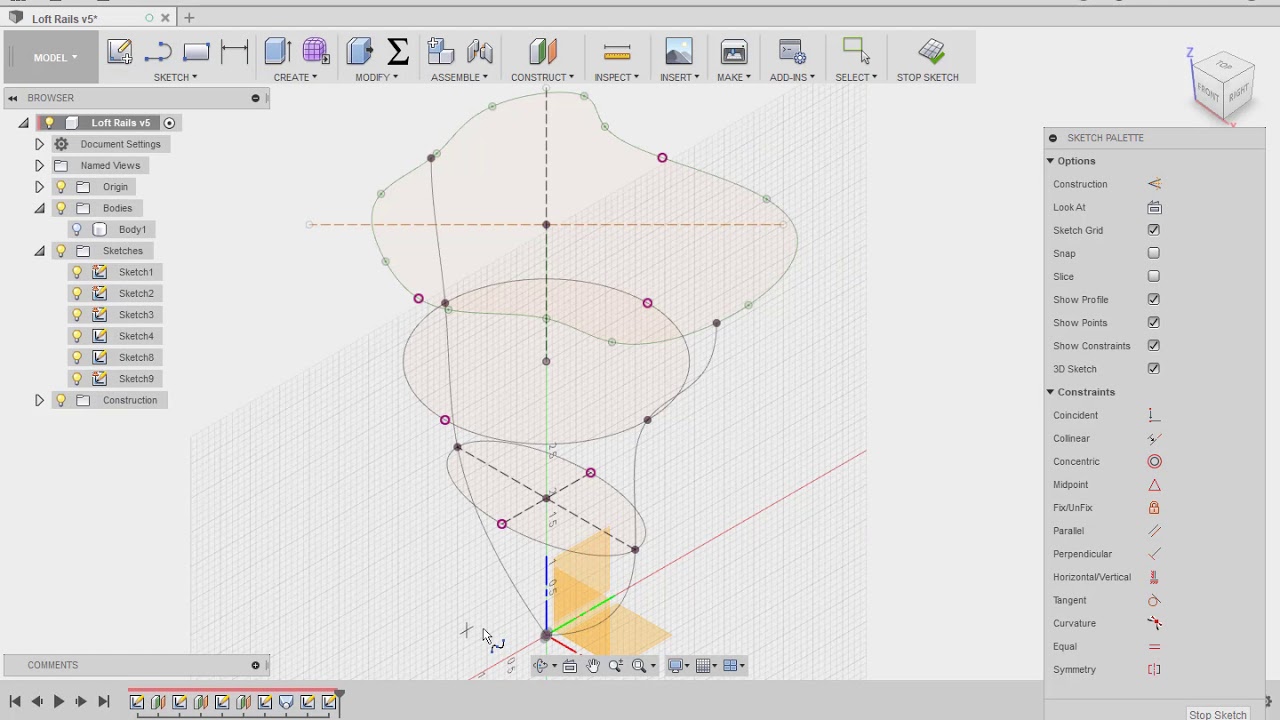
Task: Click the Stop Sketch palette button
Action: [1217, 714]
